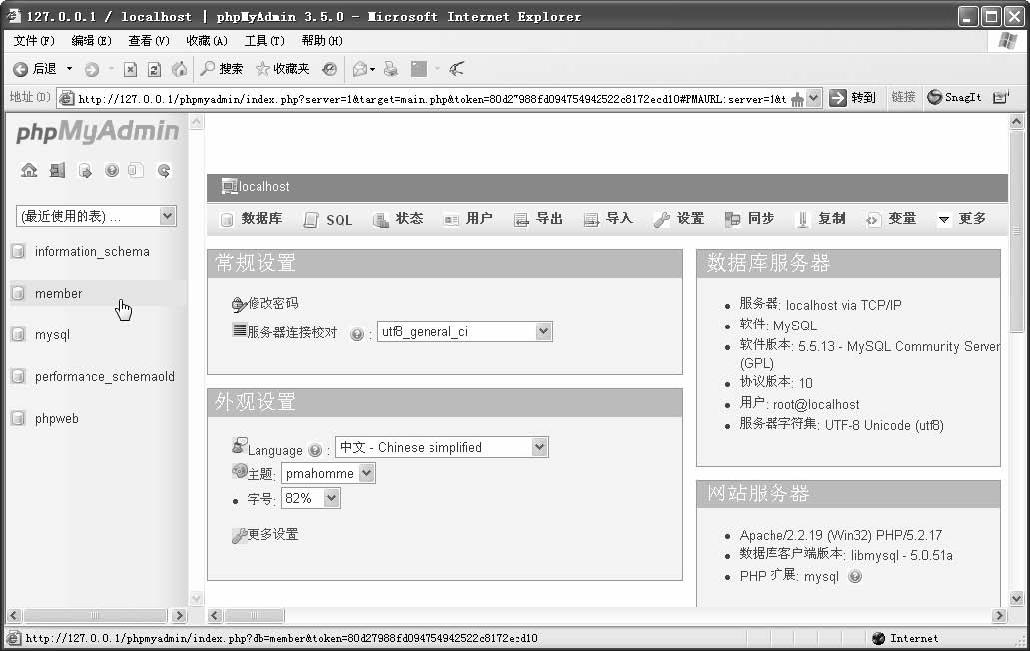Click the main frame vertical scrollbar down arrow

coord(1016,598)
